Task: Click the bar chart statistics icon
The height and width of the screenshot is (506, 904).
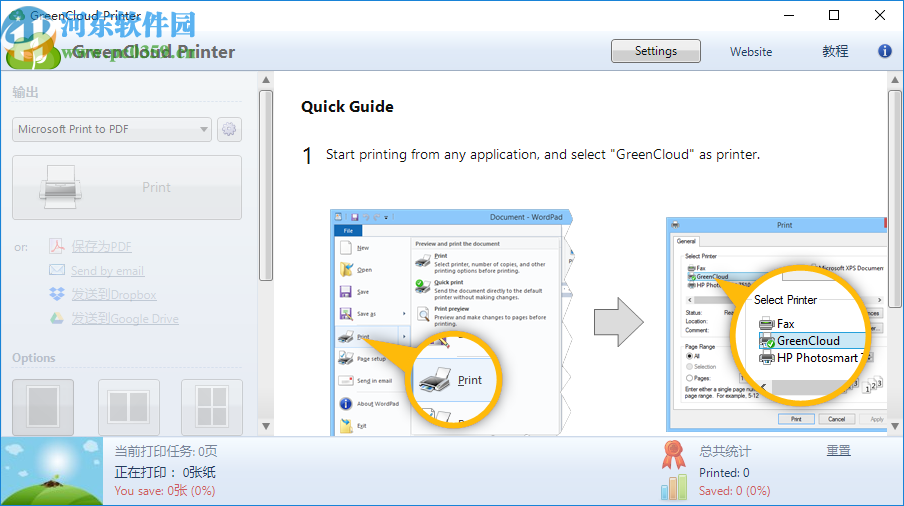Action: coord(674,487)
